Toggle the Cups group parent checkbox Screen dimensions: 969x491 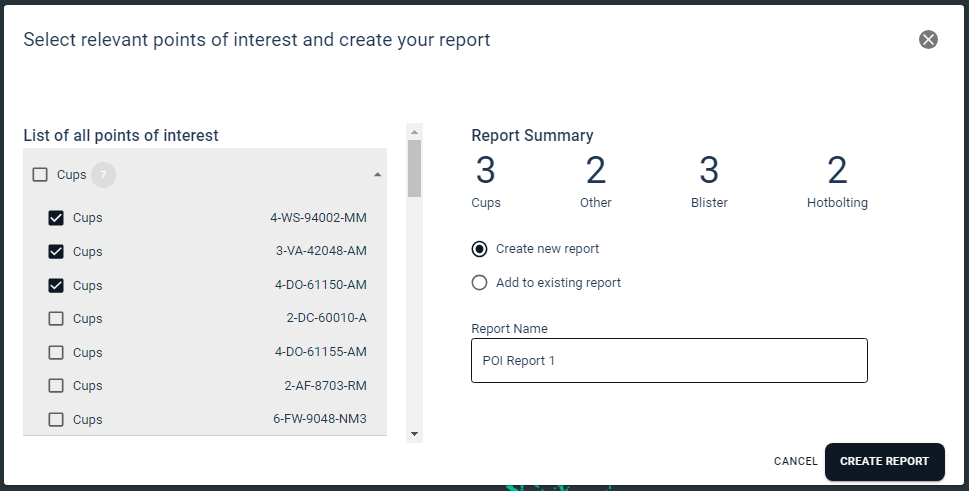pos(40,175)
